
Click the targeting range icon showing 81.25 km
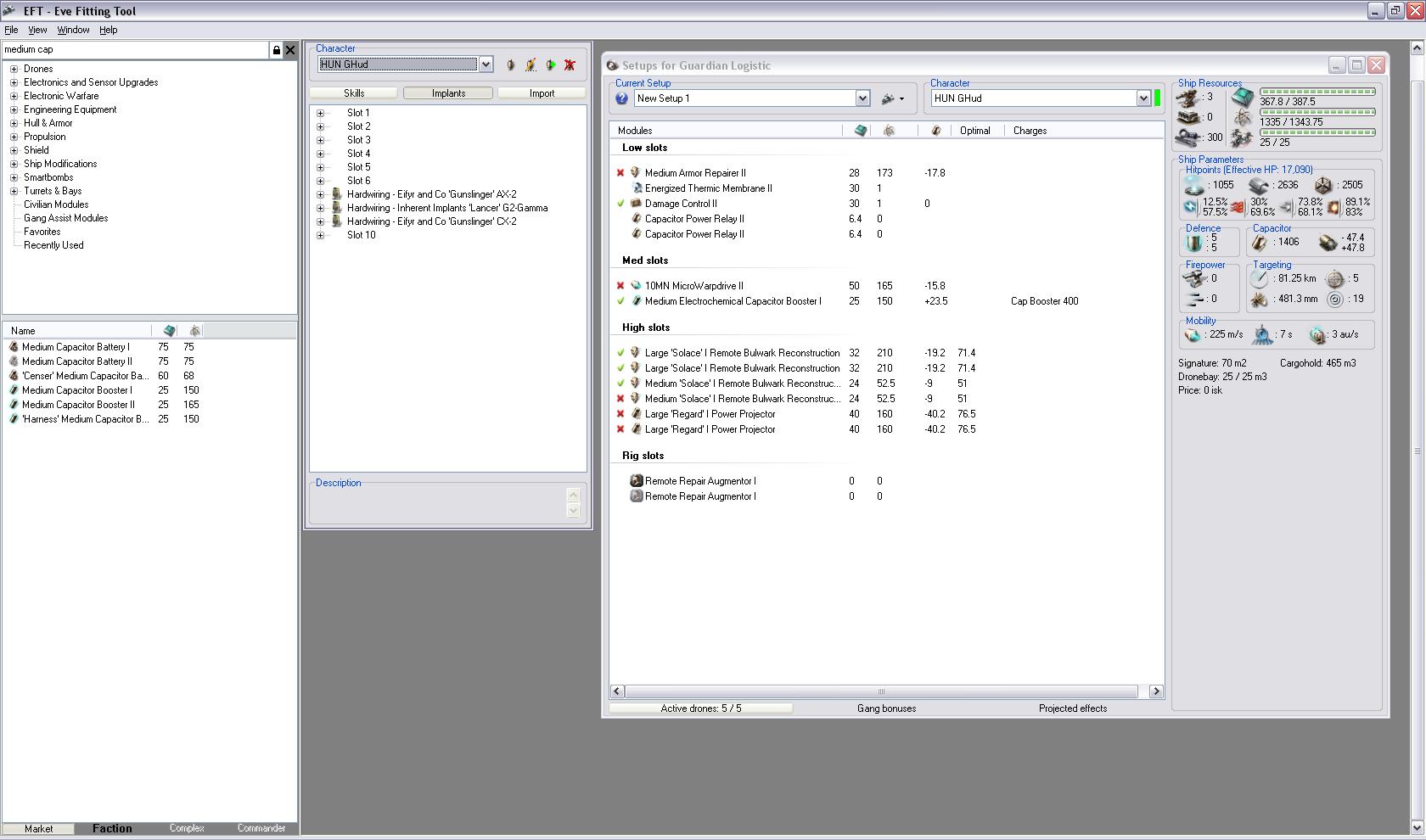[1260, 279]
